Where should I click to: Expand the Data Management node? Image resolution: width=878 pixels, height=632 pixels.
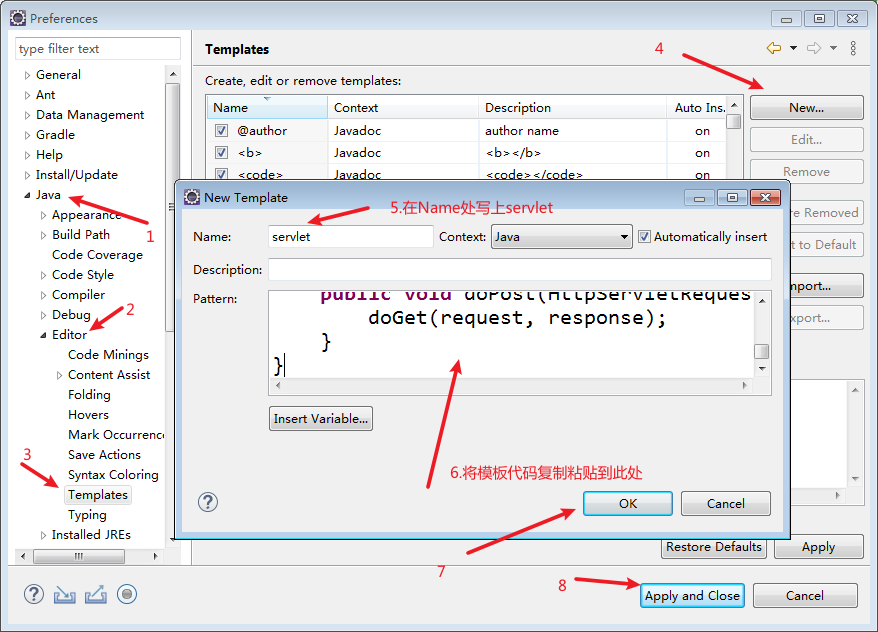(x=27, y=115)
